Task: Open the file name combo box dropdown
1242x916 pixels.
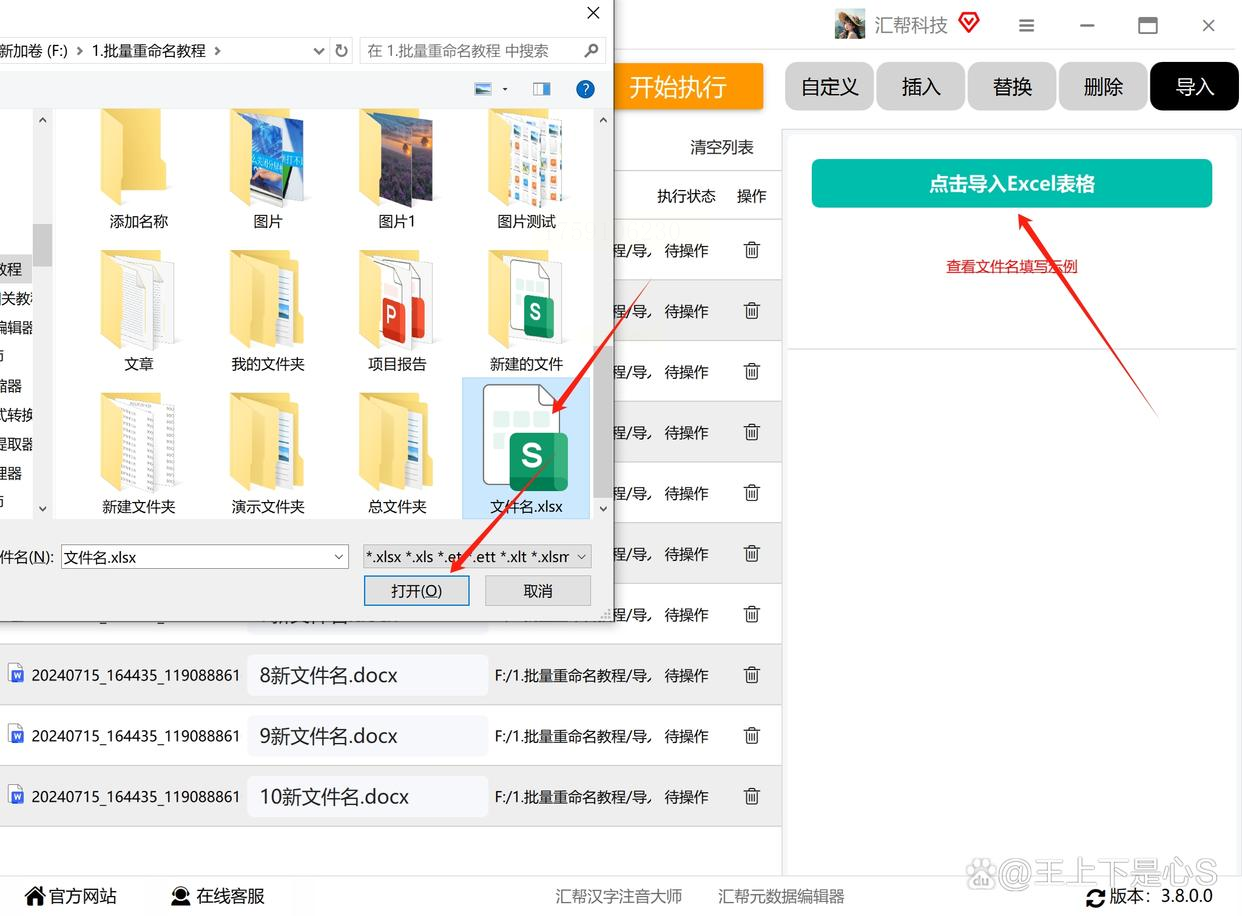Action: (339, 557)
